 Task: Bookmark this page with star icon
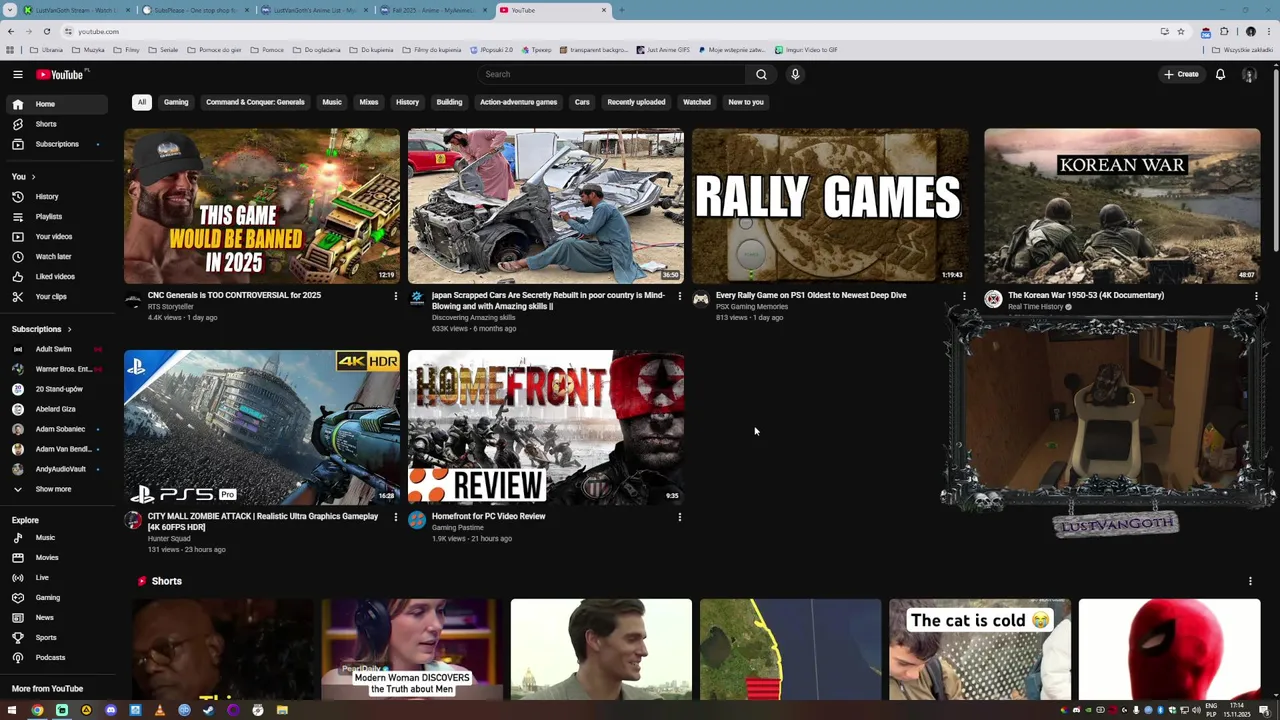pos(1180,31)
